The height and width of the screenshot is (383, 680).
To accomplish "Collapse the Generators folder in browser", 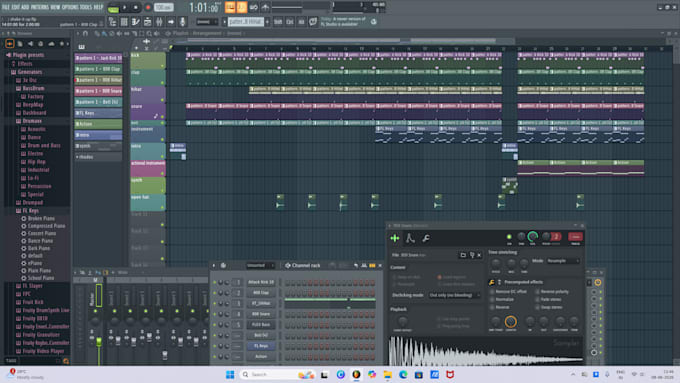I will (x=29, y=72).
